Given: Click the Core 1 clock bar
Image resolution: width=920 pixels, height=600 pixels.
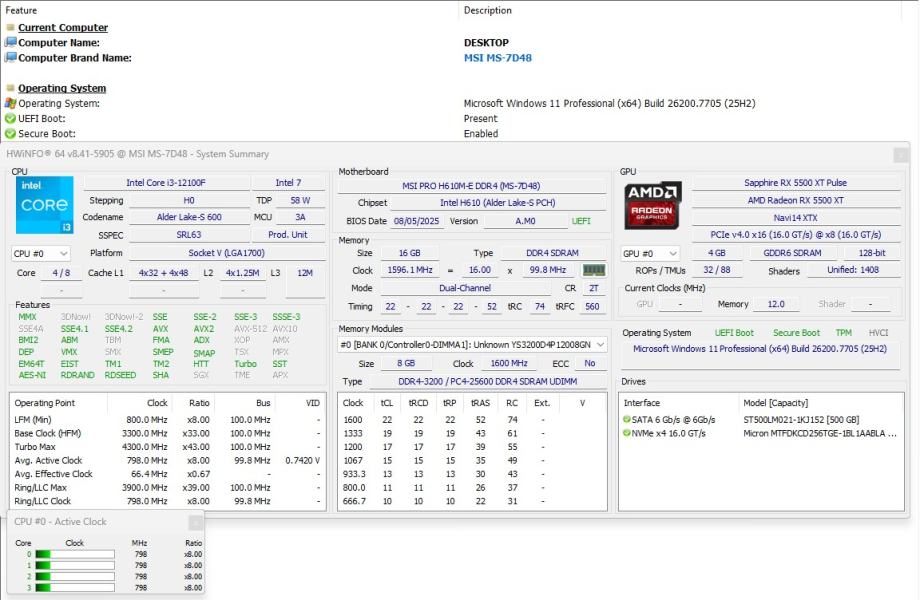Looking at the screenshot, I should click(75, 565).
